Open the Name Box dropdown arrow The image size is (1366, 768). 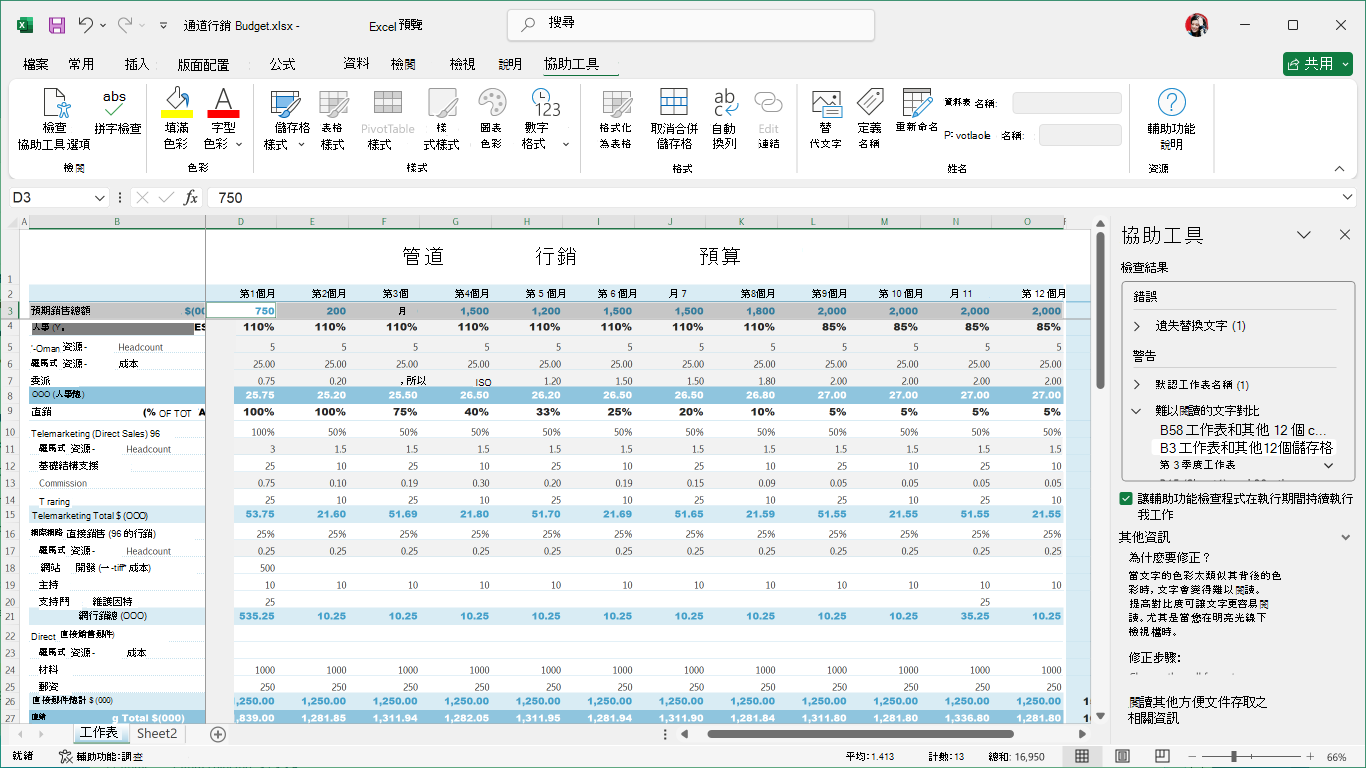click(99, 198)
